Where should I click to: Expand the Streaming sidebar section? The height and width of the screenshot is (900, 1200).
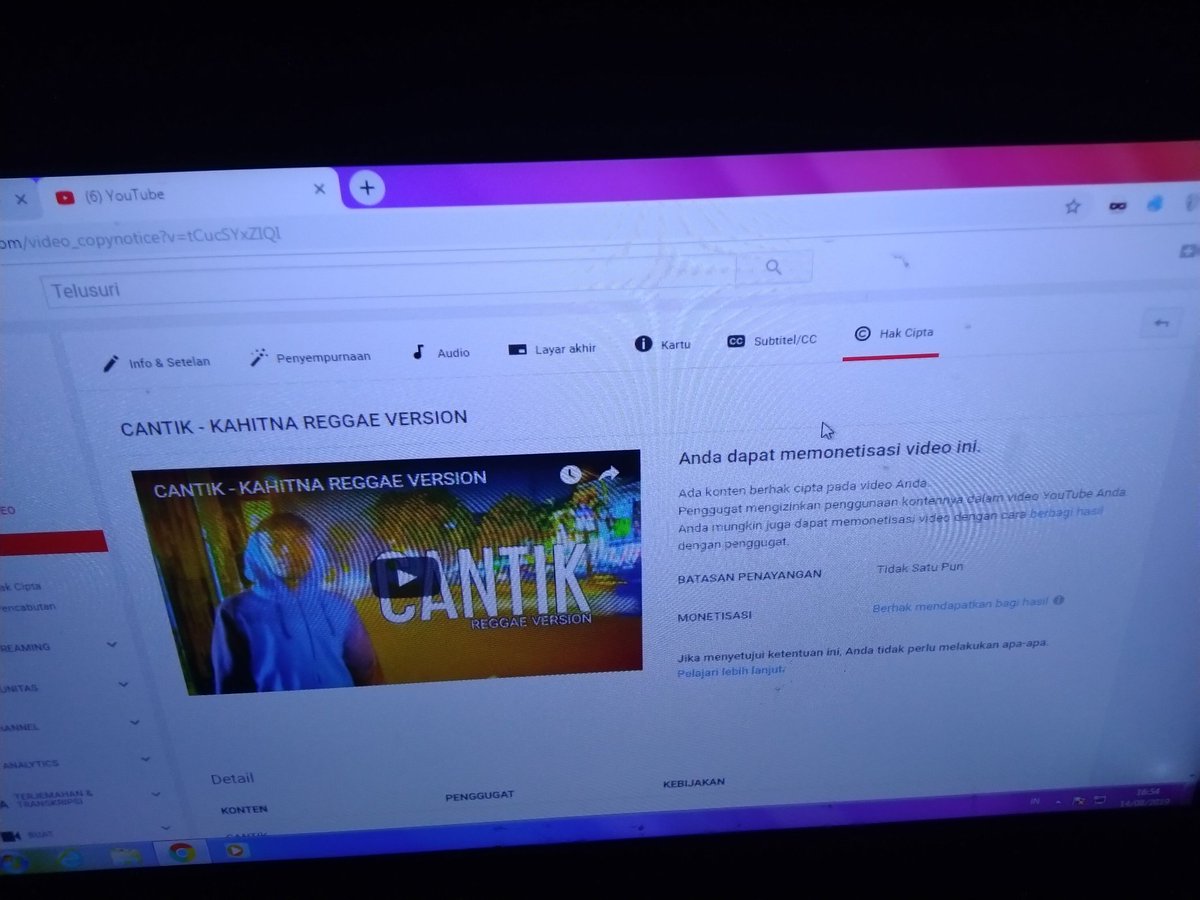[111, 645]
